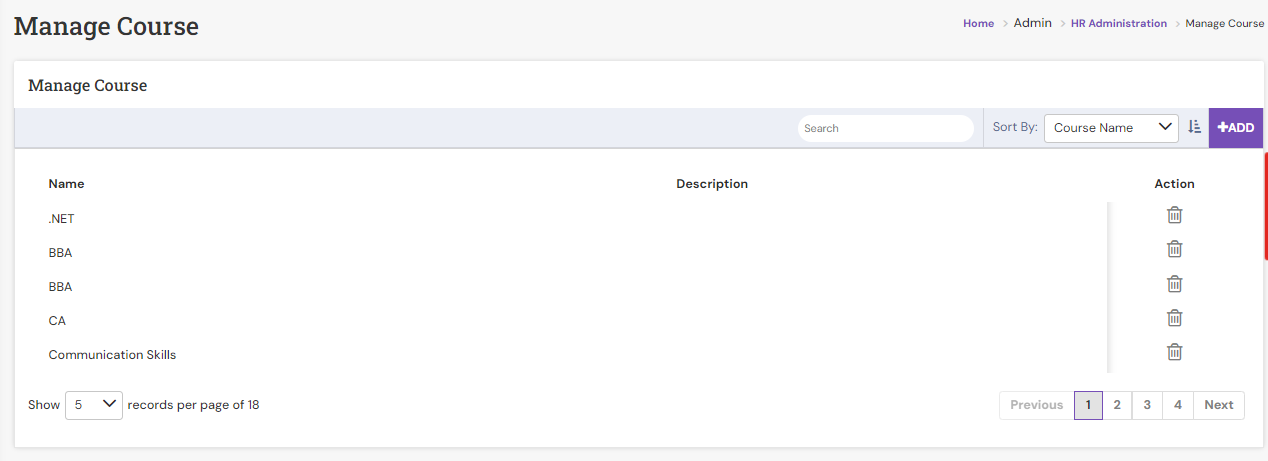
Task: Click the red scrollbar handle on the right edge
Action: 1266,207
